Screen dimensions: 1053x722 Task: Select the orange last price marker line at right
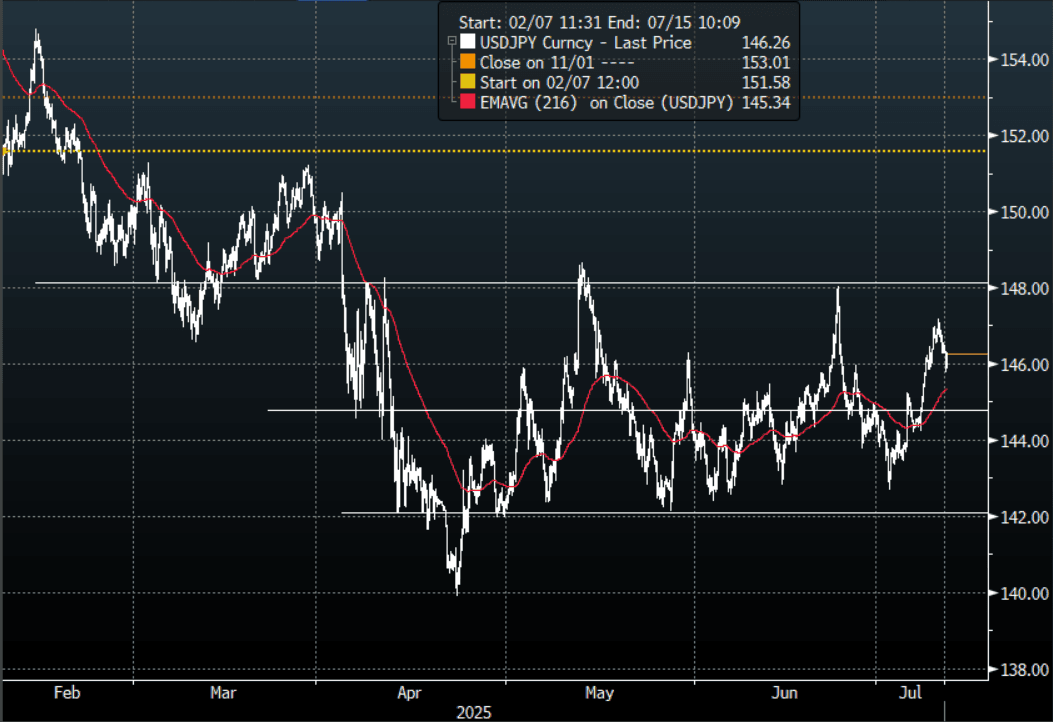coord(967,354)
